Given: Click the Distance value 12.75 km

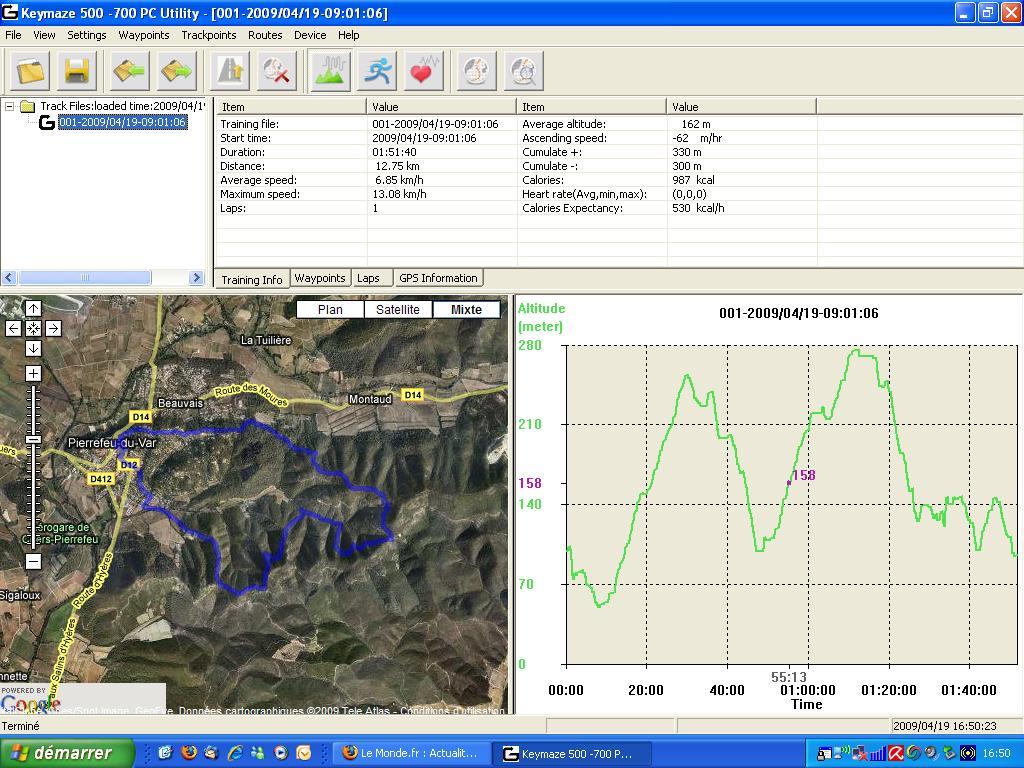Looking at the screenshot, I should 397,167.
